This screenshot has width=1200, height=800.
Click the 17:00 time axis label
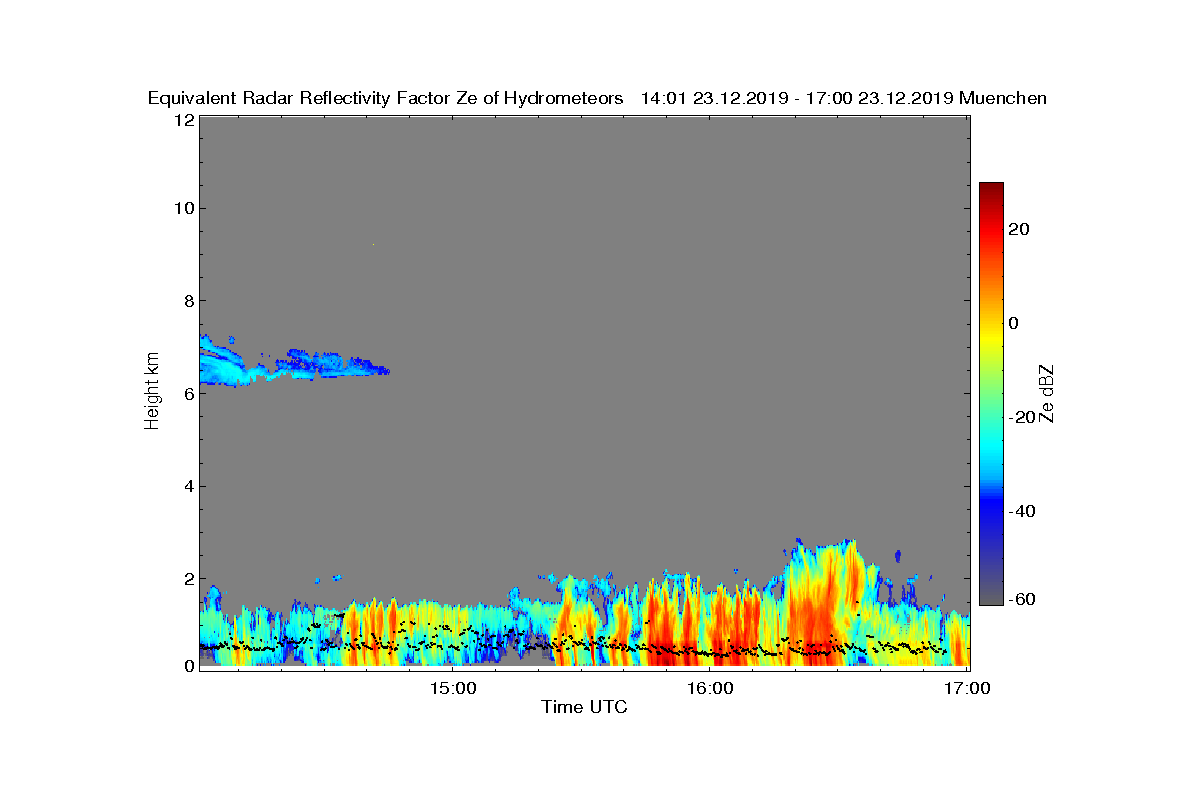click(968, 689)
